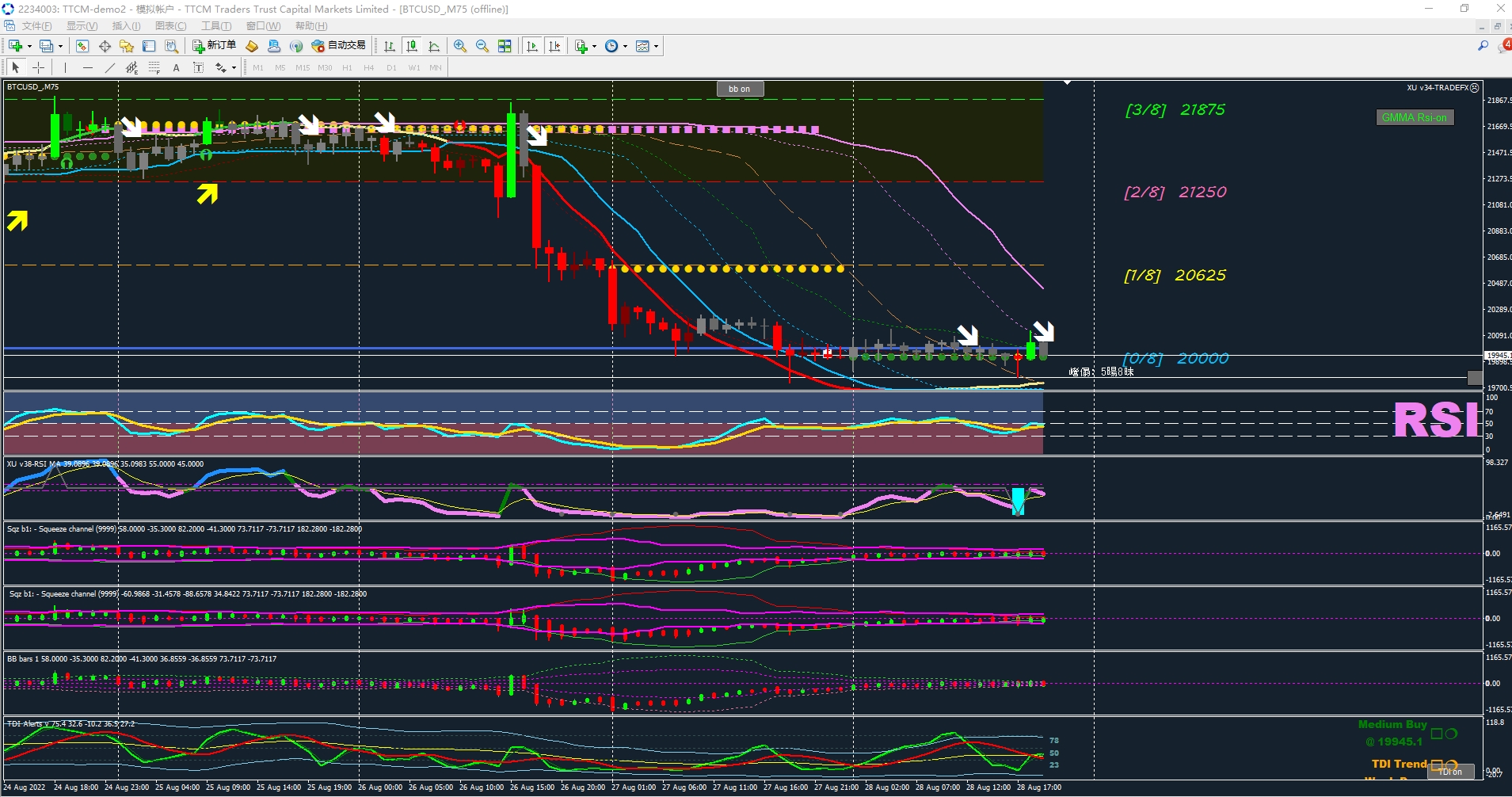Open the 插入(I) menu
The width and height of the screenshot is (1512, 797).
click(126, 26)
